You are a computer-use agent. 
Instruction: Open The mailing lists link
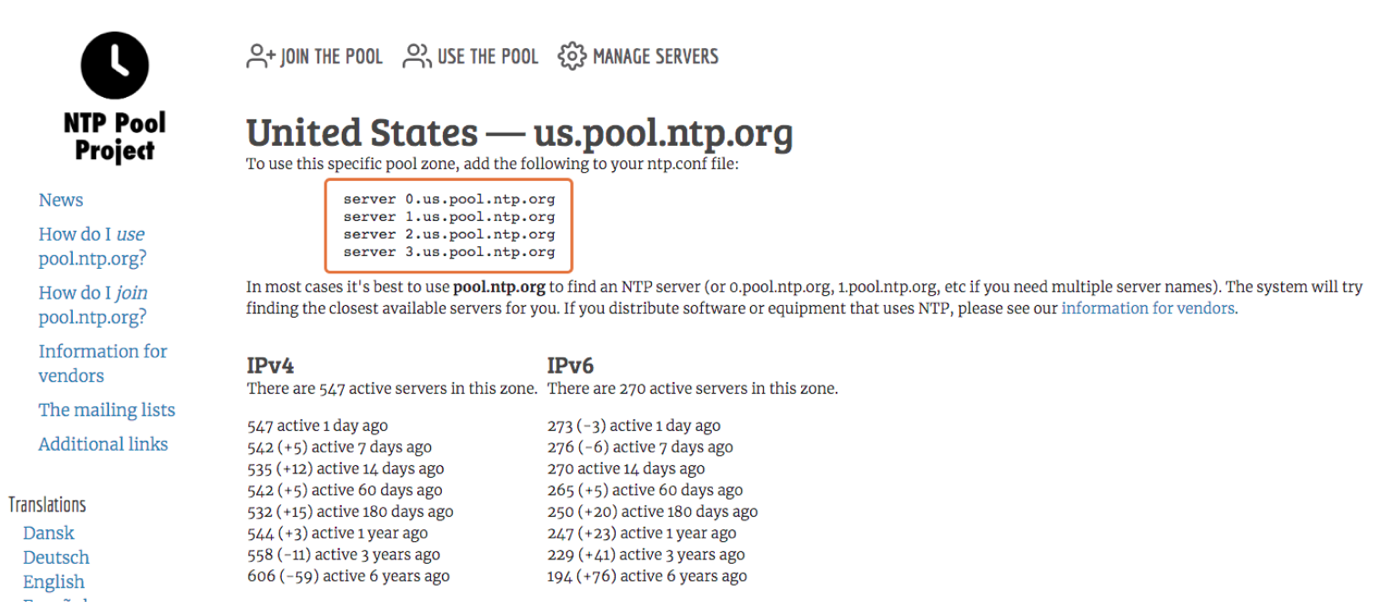pos(107,410)
